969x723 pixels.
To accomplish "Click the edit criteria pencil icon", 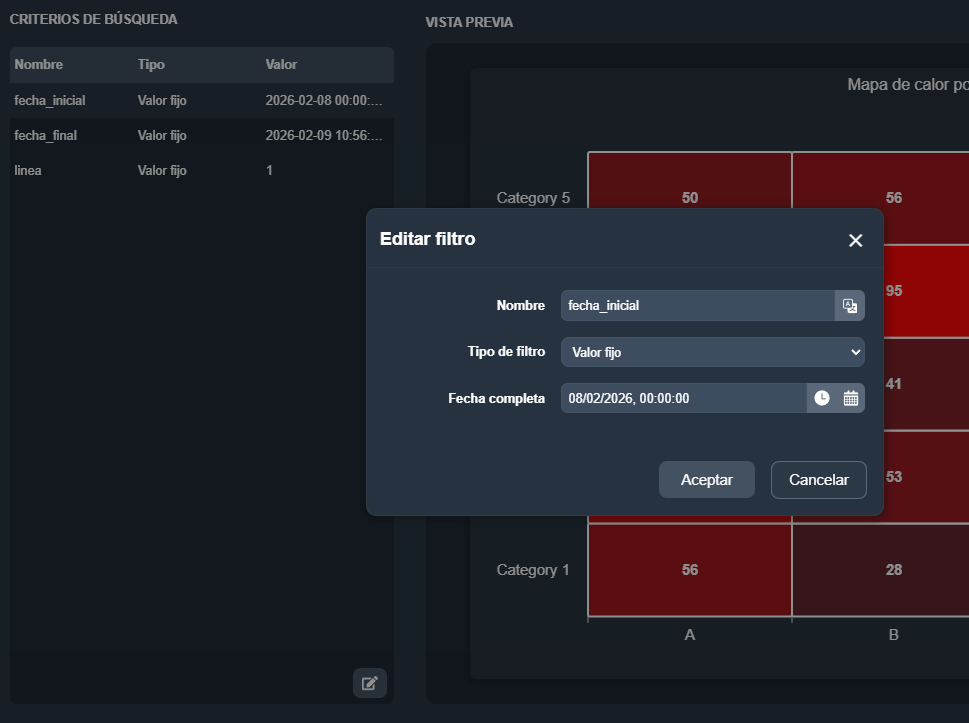I will [369, 683].
